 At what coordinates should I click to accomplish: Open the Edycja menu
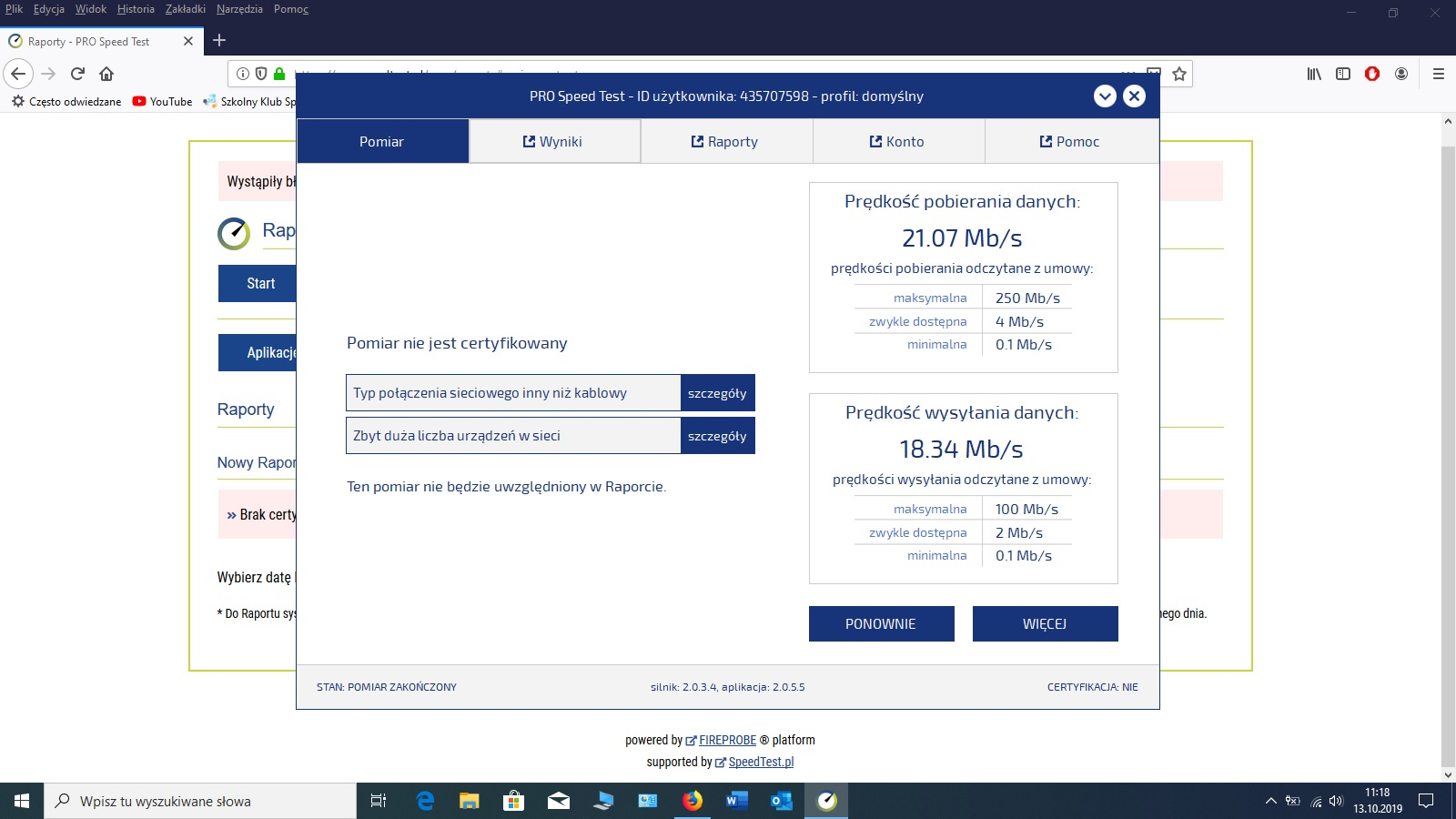coord(49,9)
